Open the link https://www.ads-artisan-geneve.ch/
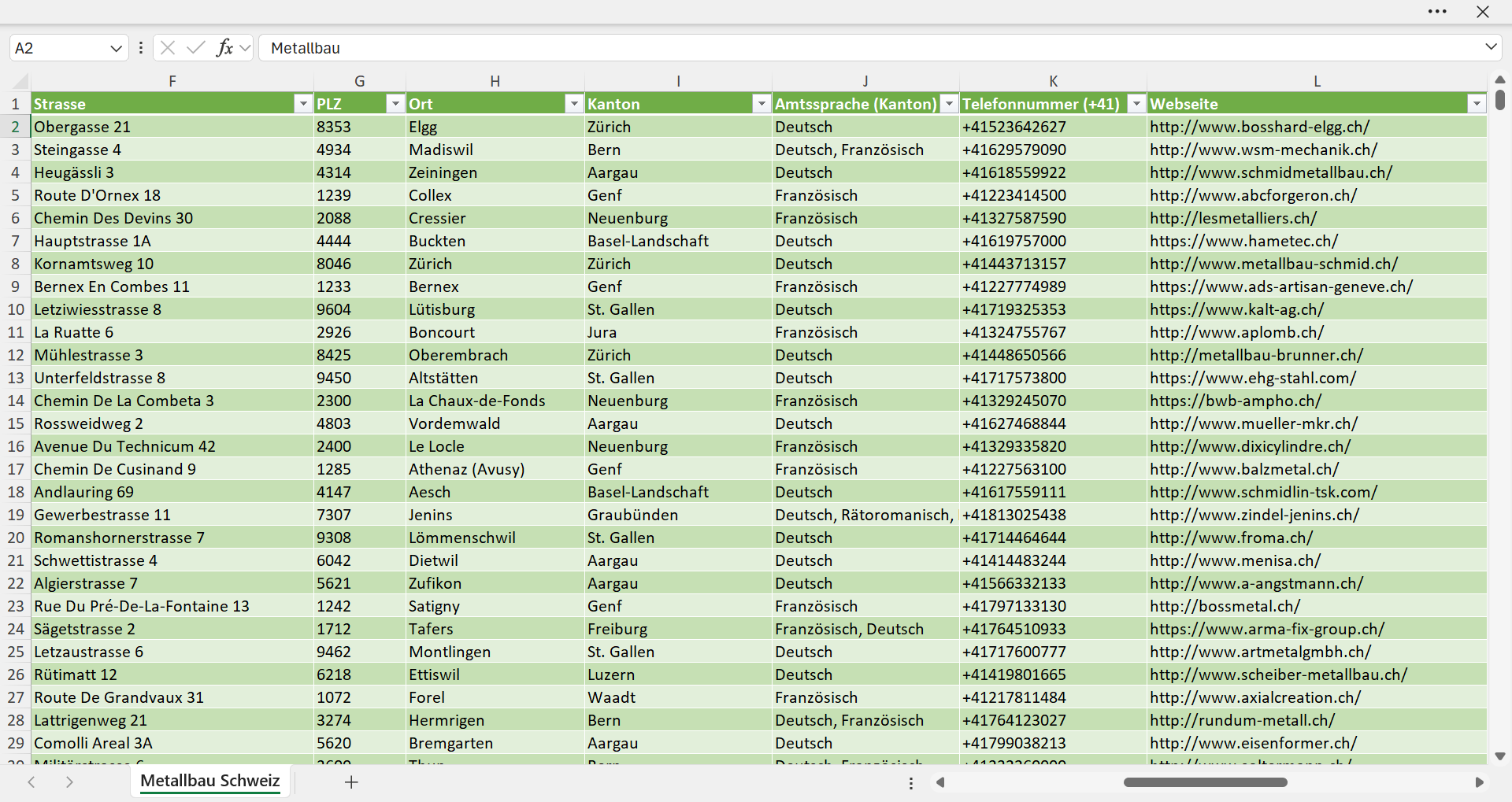This screenshot has height=802, width=1512. coord(1281,286)
